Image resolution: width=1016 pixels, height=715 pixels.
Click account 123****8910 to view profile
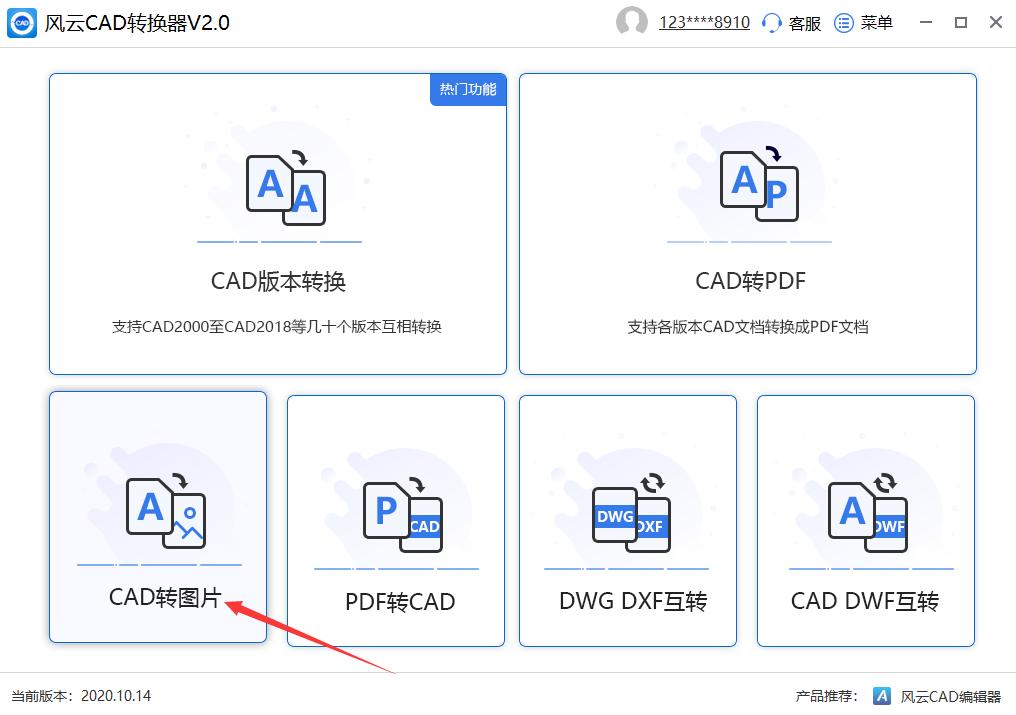click(x=703, y=22)
